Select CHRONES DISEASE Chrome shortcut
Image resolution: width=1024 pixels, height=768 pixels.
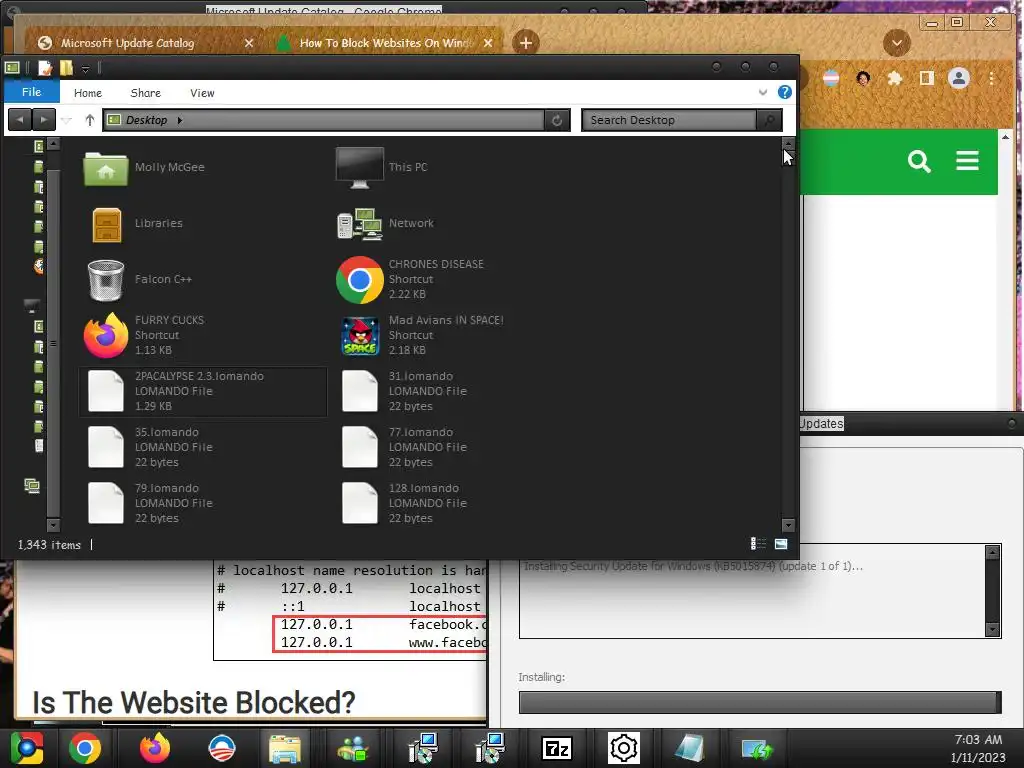tap(411, 280)
